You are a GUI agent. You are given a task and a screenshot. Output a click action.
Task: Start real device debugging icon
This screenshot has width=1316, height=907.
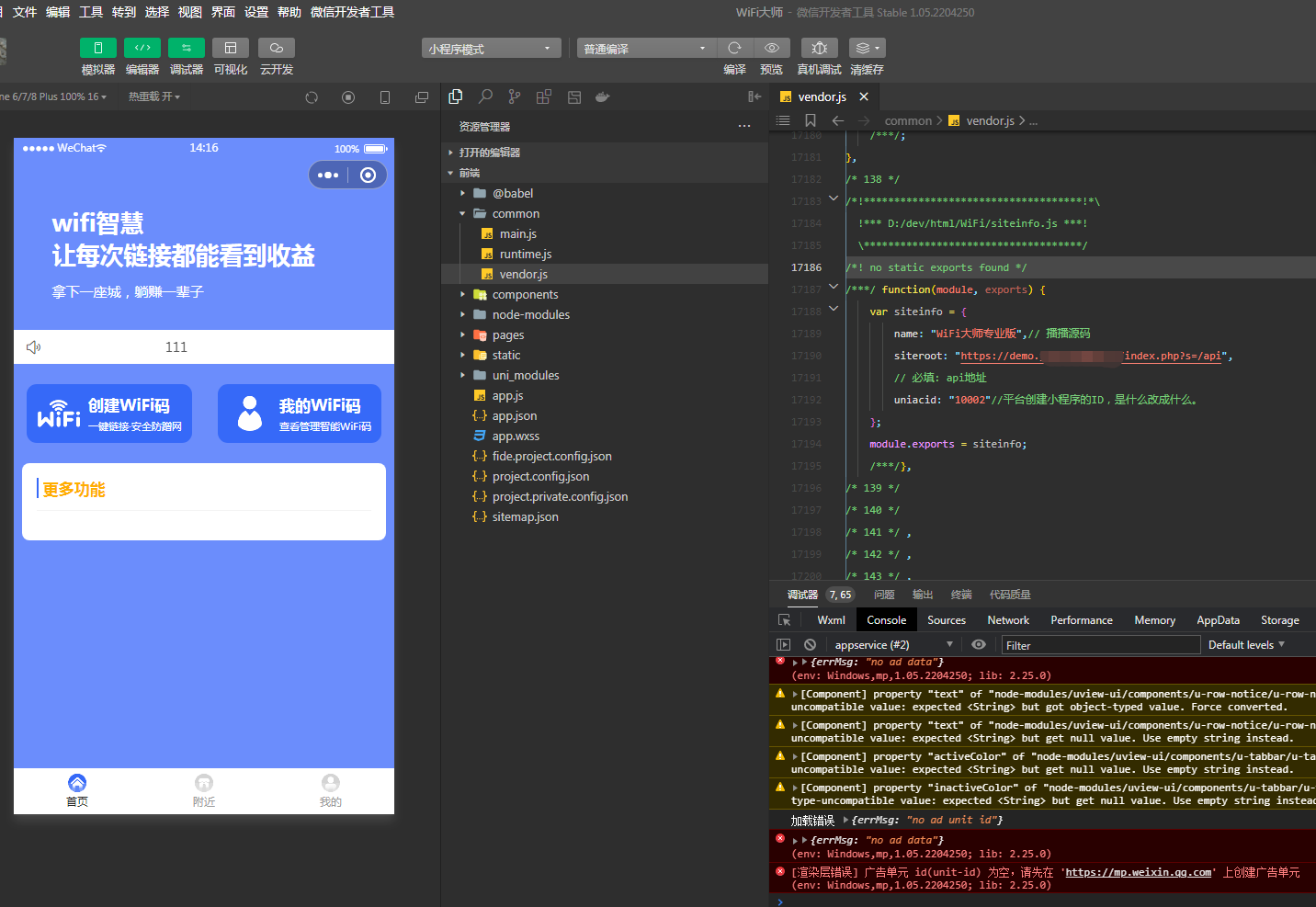(820, 48)
